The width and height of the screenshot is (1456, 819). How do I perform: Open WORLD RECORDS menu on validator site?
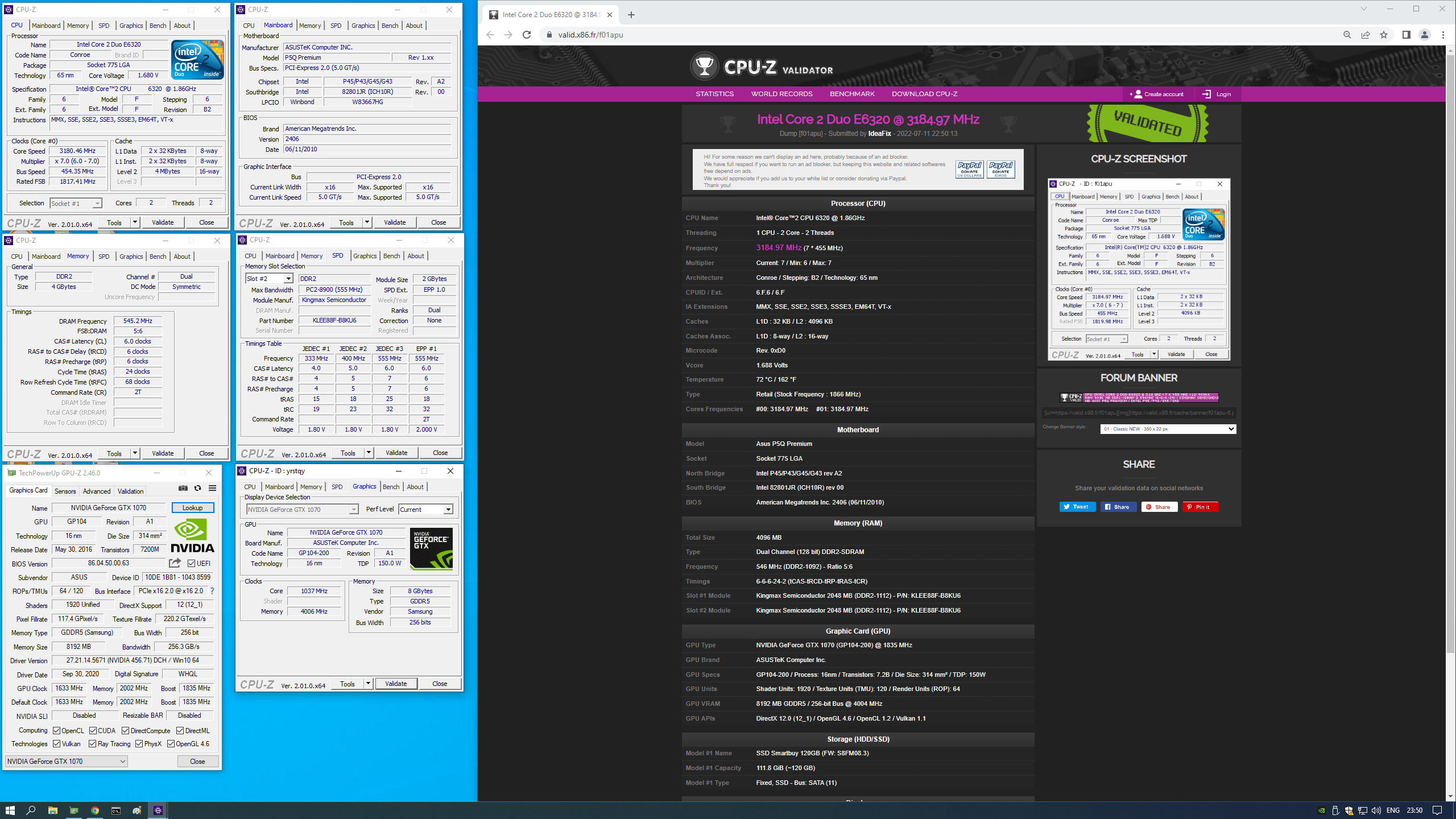click(x=781, y=94)
